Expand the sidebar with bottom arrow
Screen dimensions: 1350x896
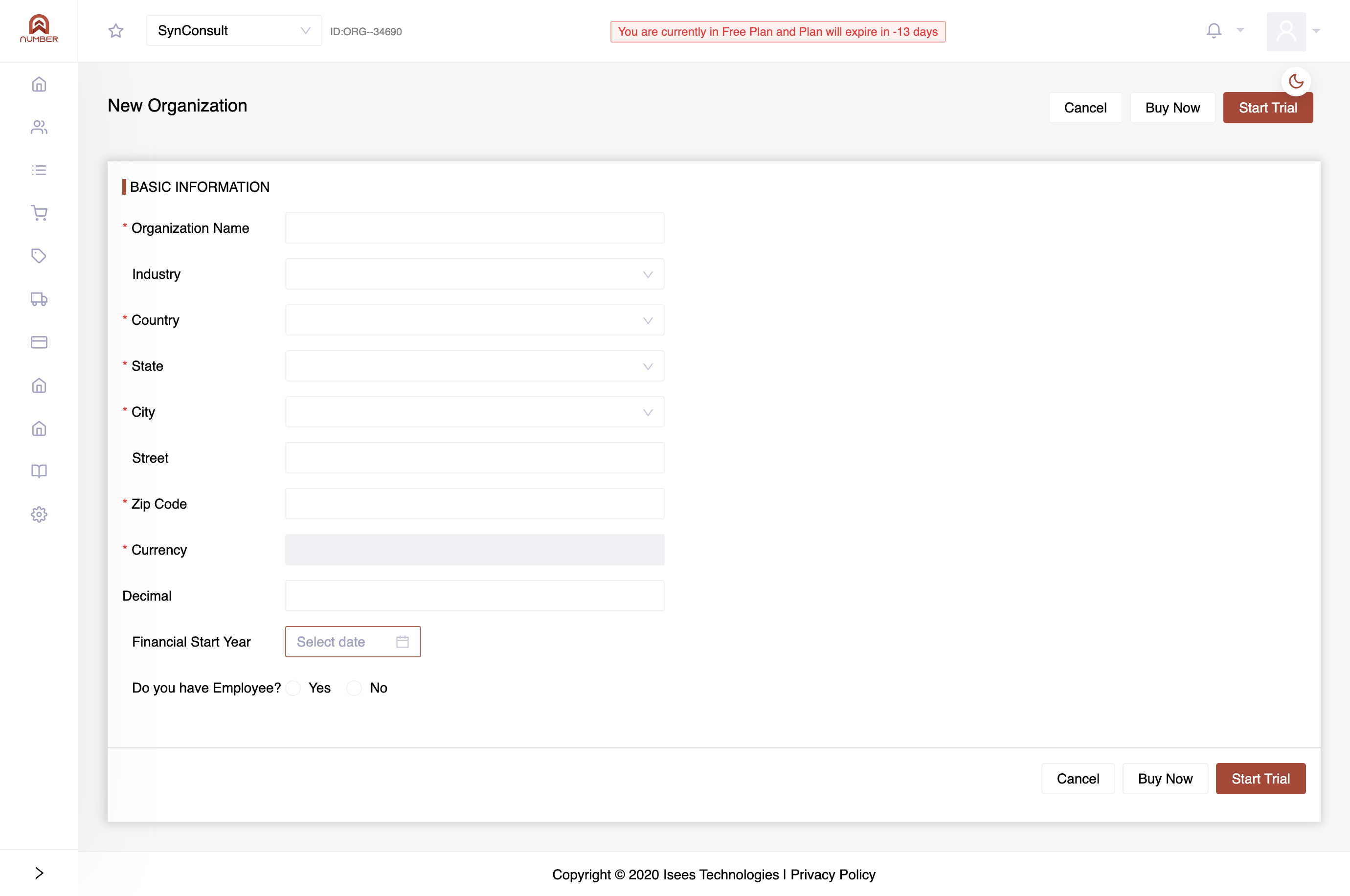click(39, 873)
